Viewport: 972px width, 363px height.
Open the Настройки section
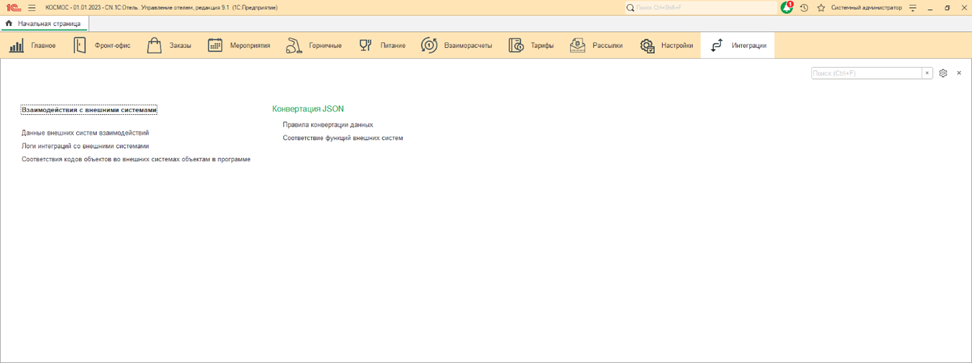tap(677, 46)
